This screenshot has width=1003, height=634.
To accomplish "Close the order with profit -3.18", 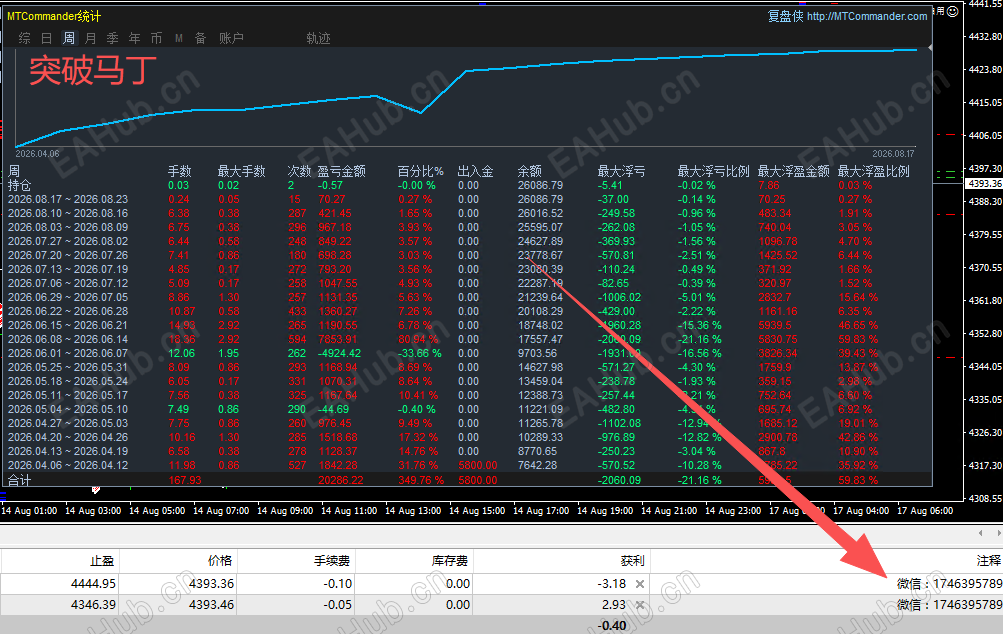I will click(x=640, y=583).
